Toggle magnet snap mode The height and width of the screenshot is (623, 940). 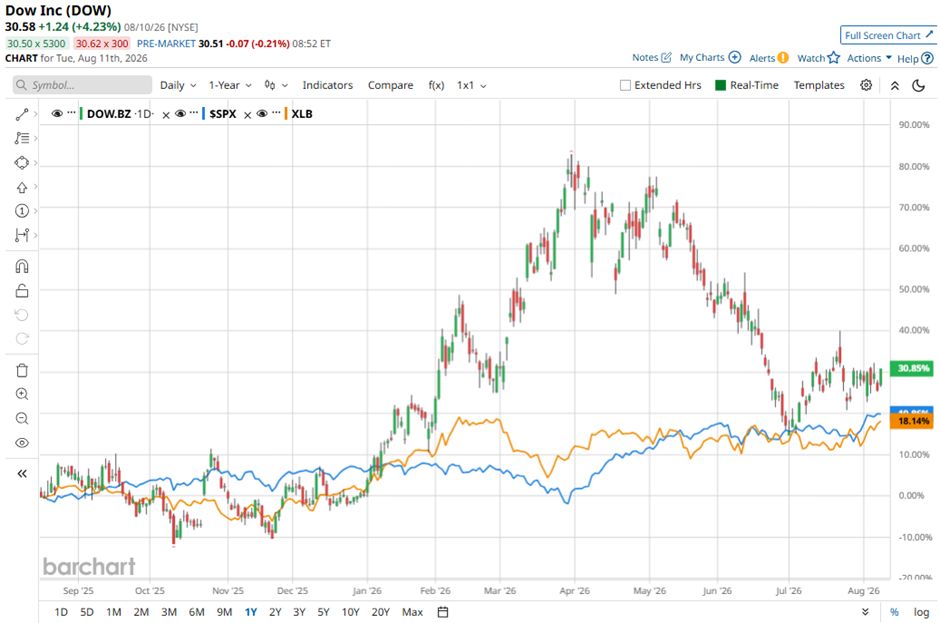click(22, 266)
